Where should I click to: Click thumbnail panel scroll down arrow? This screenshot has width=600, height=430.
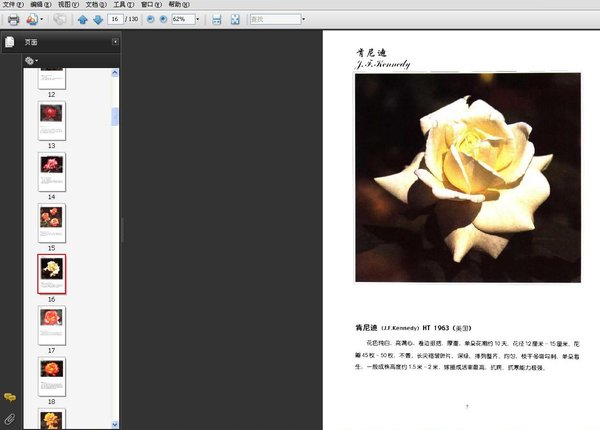tap(115, 424)
